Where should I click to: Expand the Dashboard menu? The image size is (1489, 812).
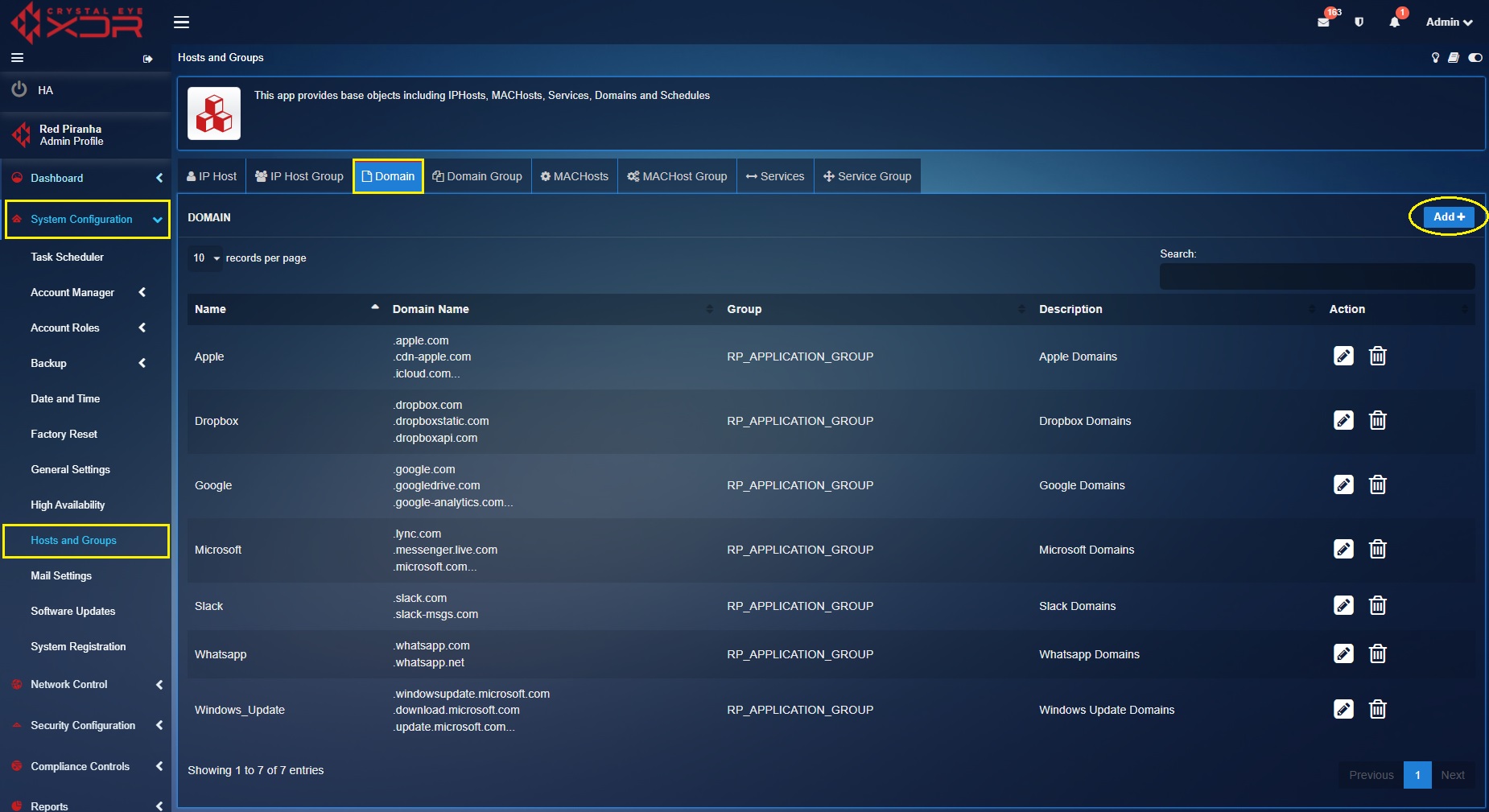click(85, 179)
